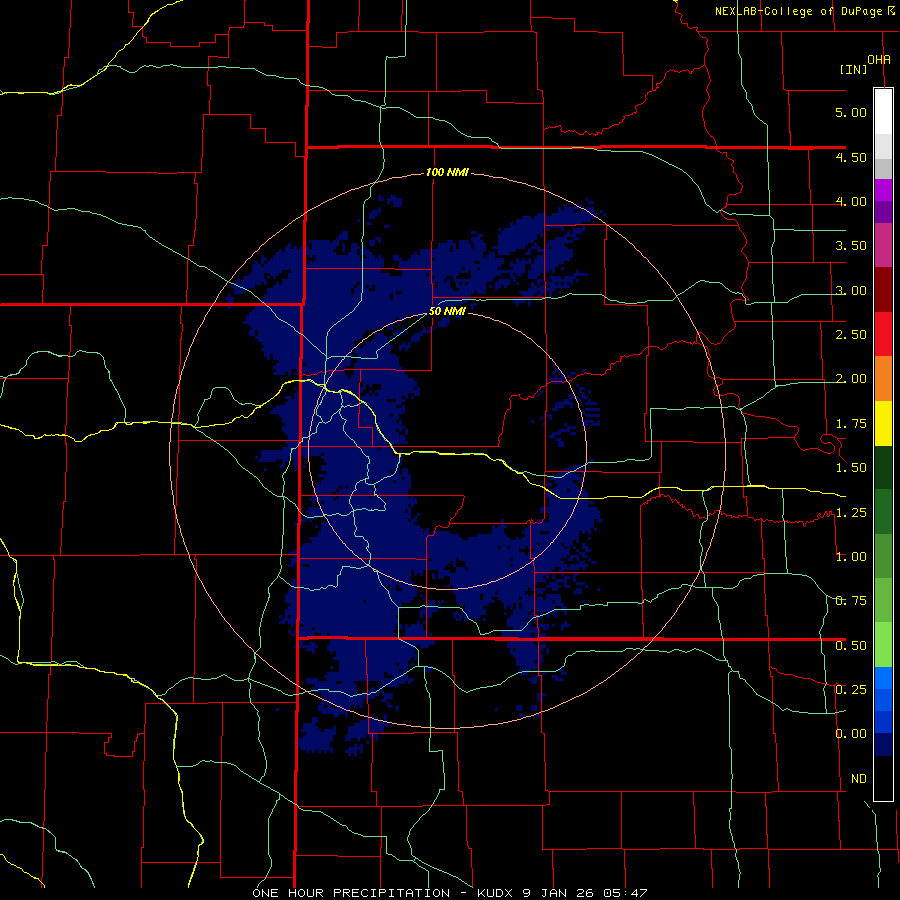Click the 50 NMI range ring label
Image resolution: width=900 pixels, height=900 pixels.
tap(447, 312)
